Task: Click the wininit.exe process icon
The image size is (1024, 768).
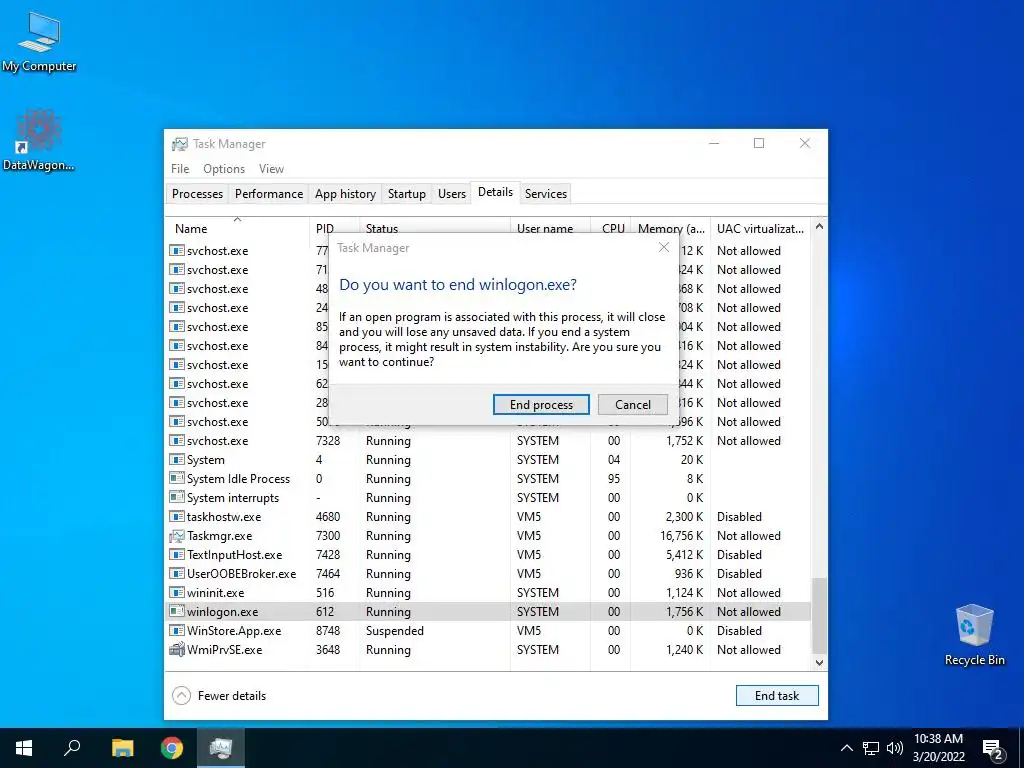Action: pos(176,593)
